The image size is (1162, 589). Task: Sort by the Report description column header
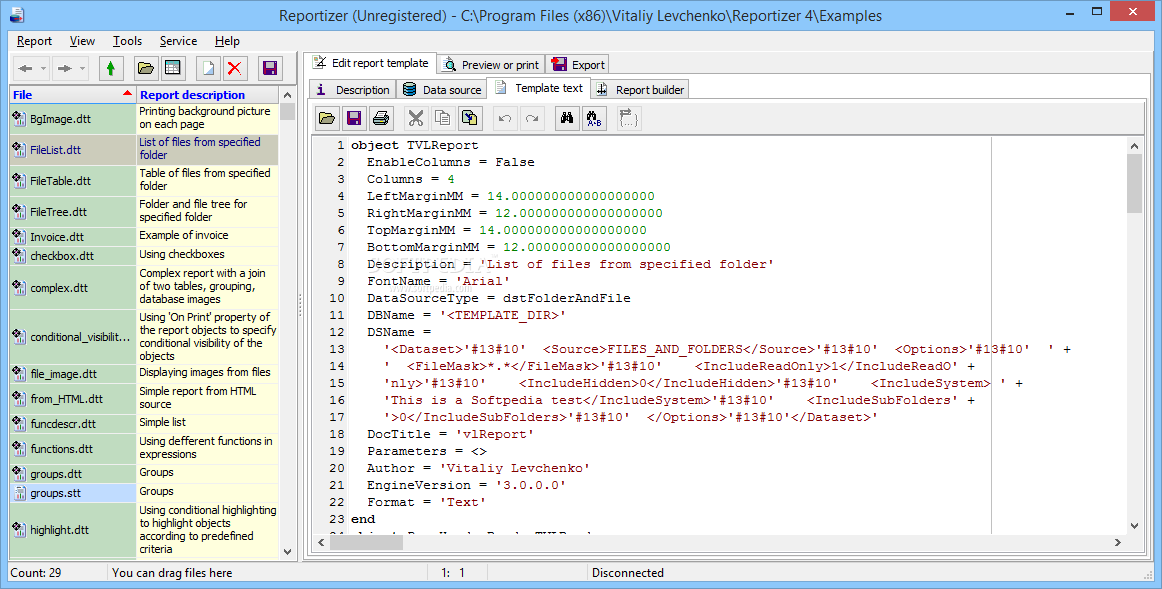click(x=208, y=94)
